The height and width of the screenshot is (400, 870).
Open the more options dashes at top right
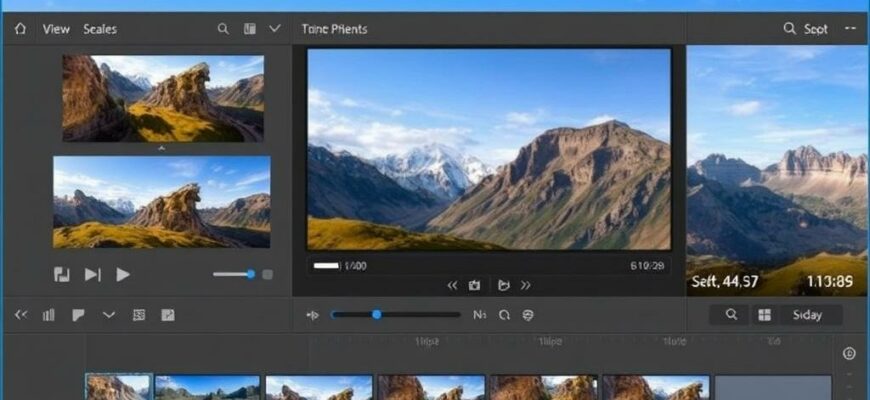[x=850, y=28]
